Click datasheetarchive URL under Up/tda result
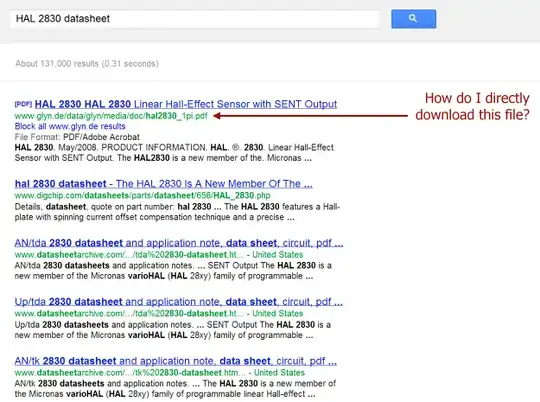This screenshot has width=540, height=402. point(129,313)
